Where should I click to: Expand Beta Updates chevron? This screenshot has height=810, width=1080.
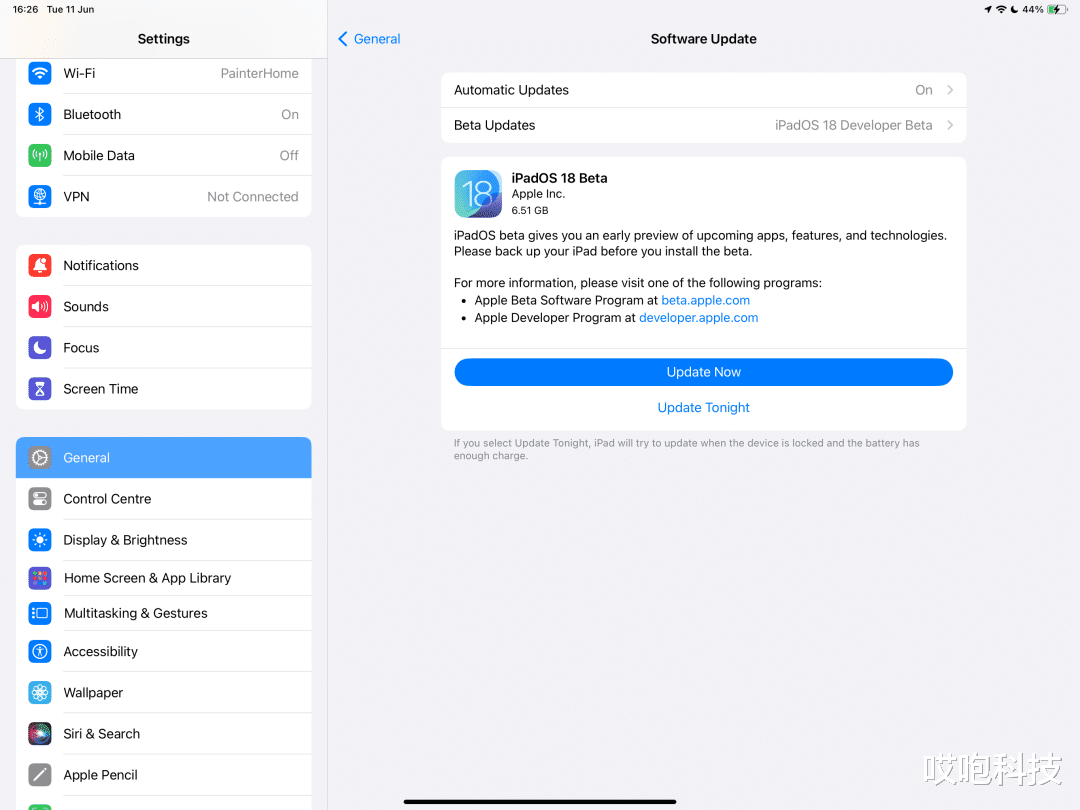pos(950,125)
